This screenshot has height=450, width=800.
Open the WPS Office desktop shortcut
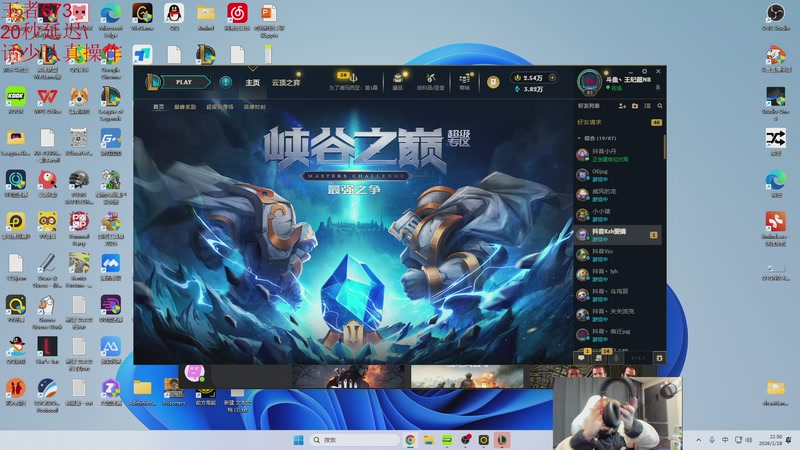[x=47, y=100]
